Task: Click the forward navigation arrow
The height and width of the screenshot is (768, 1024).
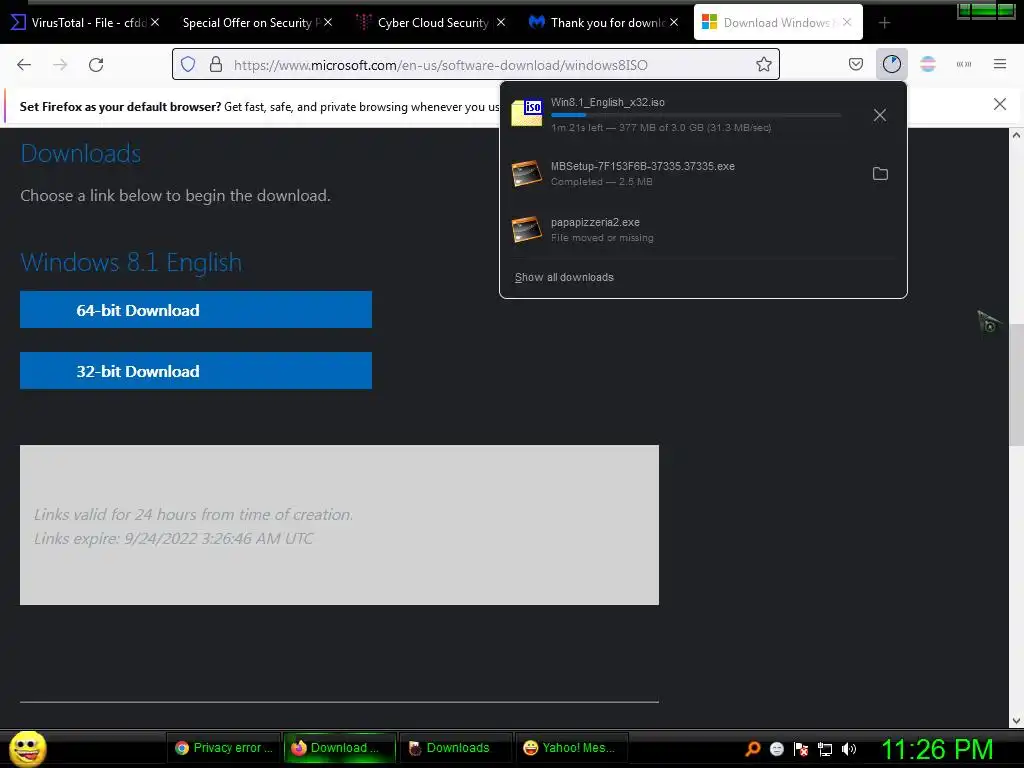Action: tap(60, 64)
